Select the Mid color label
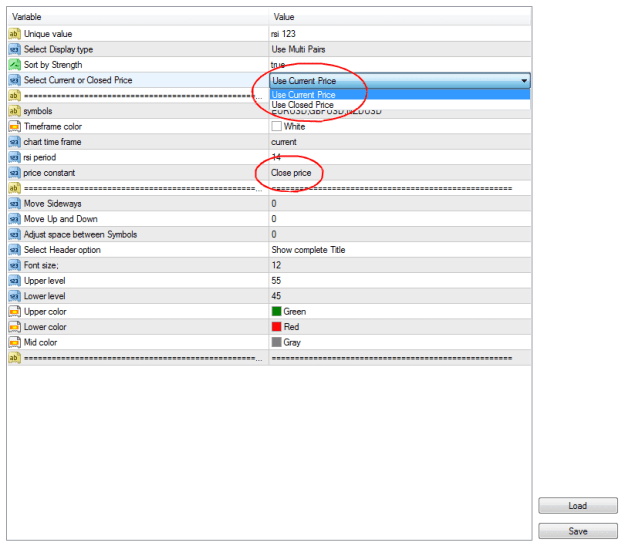Viewport: 625px width, 546px height. 40,343
